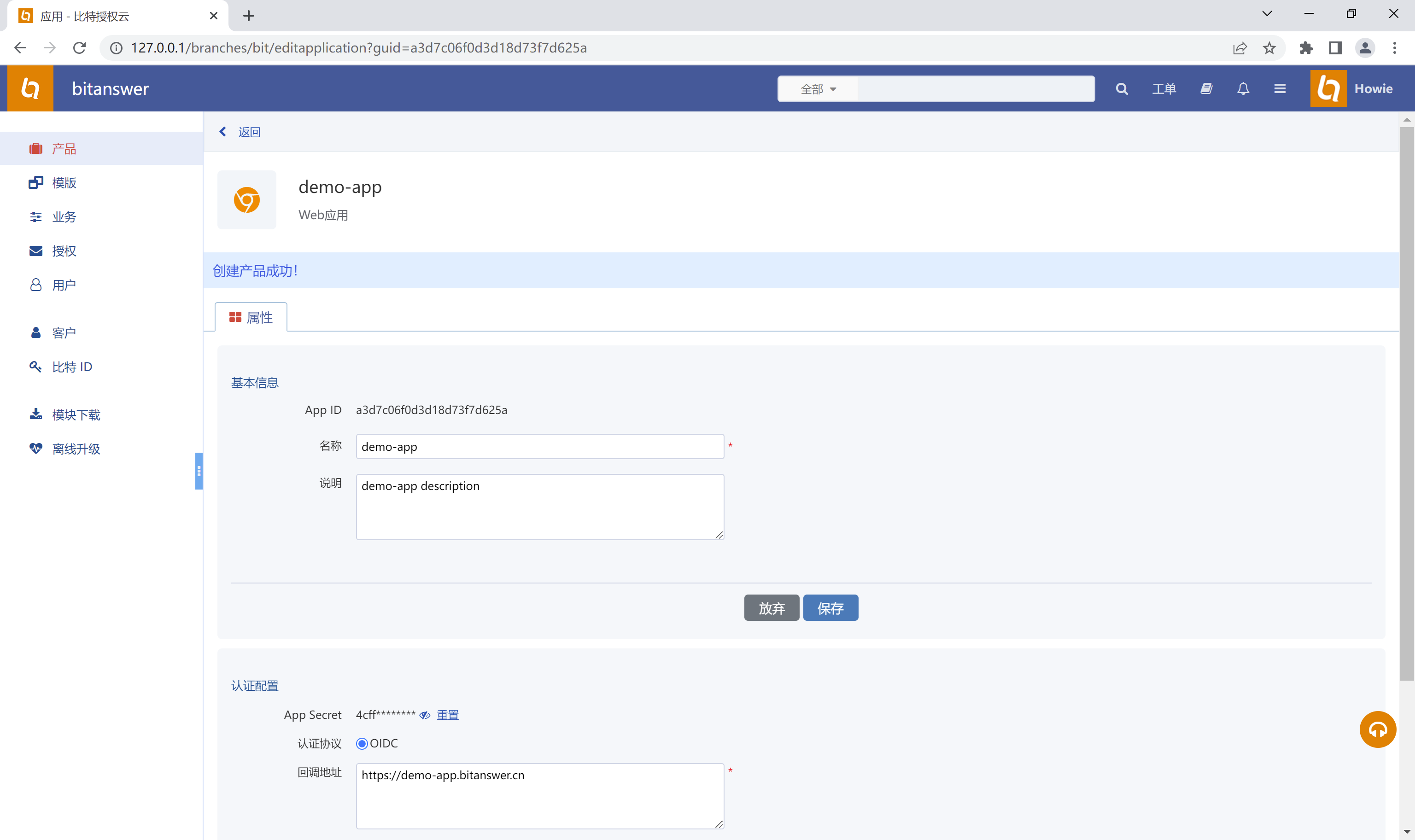Click the orange support headset button
Screen dimensions: 1415x840
coord(1377,729)
